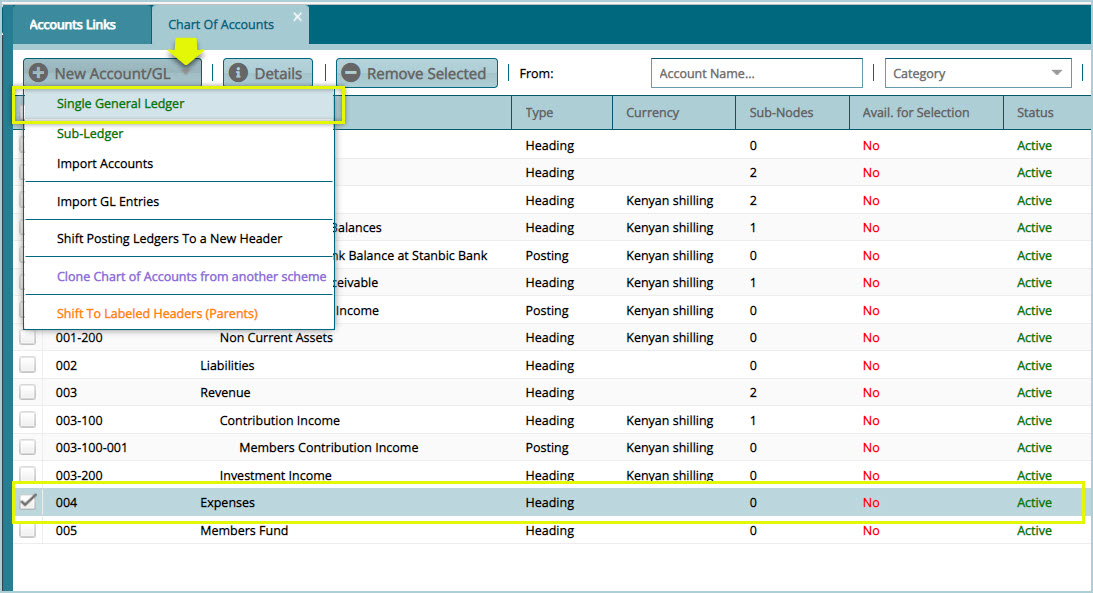Click account code 003-100-001

coord(91,447)
